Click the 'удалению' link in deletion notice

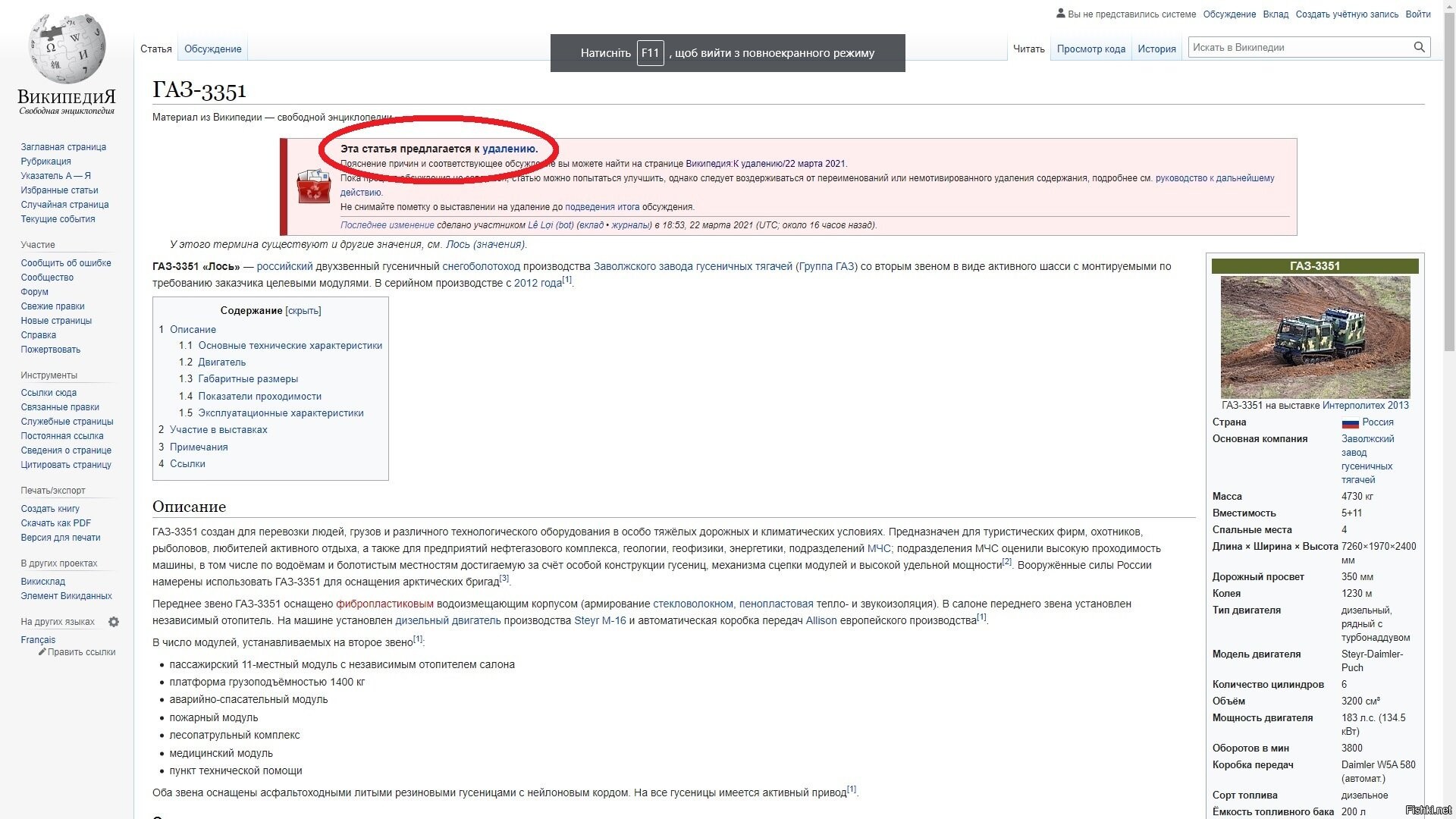tap(509, 149)
